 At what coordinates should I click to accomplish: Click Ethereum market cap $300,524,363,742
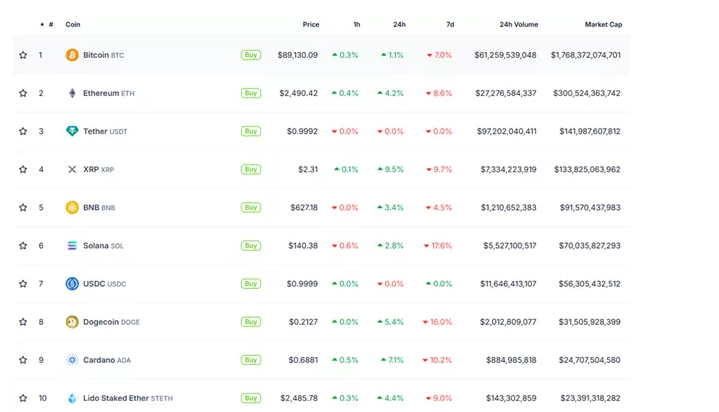(587, 93)
